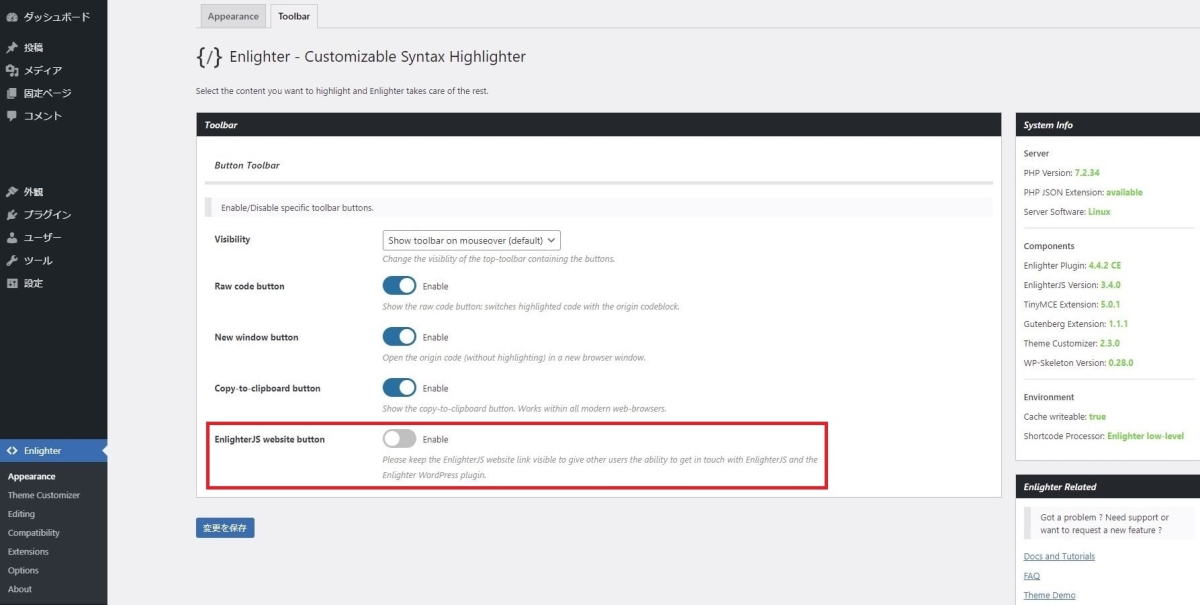Open the Docs and Tutorials link
Screen dimensions: 1200x605
coord(1059,555)
